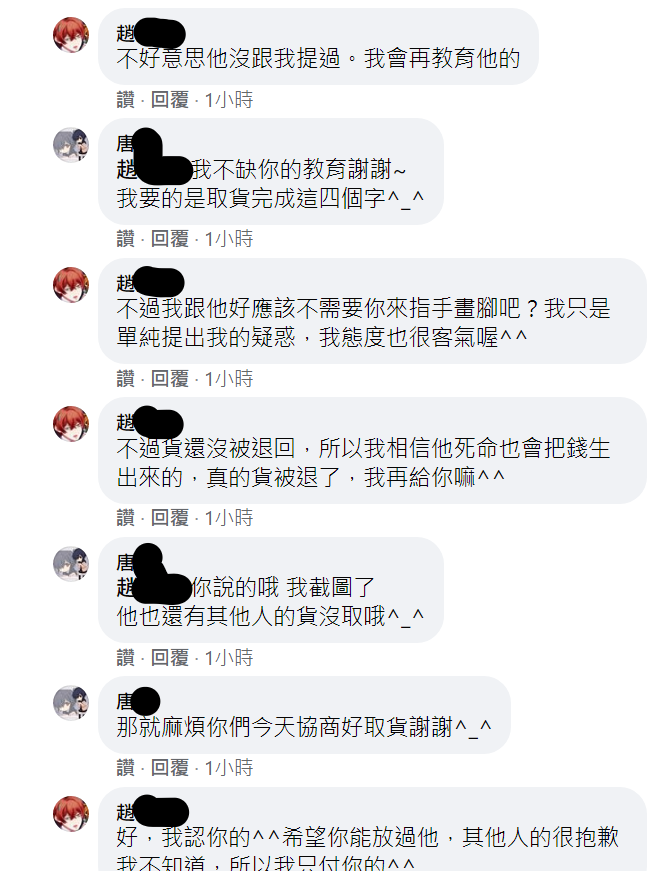
Task: Reply to the comment about 取貨完成這四個字
Action: (x=170, y=239)
